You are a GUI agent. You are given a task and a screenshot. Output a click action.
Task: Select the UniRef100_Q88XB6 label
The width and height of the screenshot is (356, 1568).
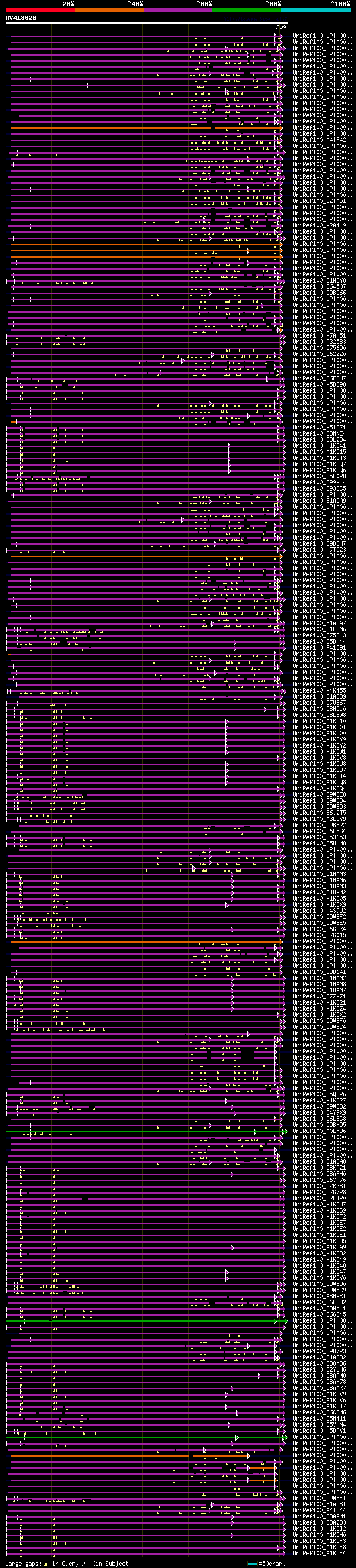coord(319,1363)
